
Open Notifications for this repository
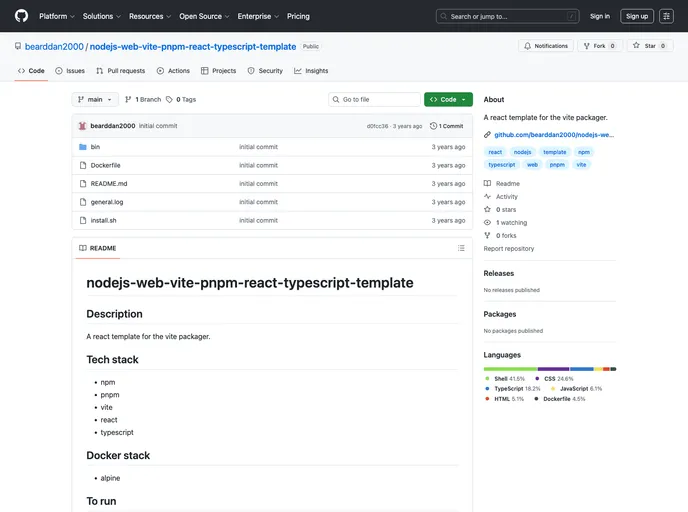(x=546, y=46)
